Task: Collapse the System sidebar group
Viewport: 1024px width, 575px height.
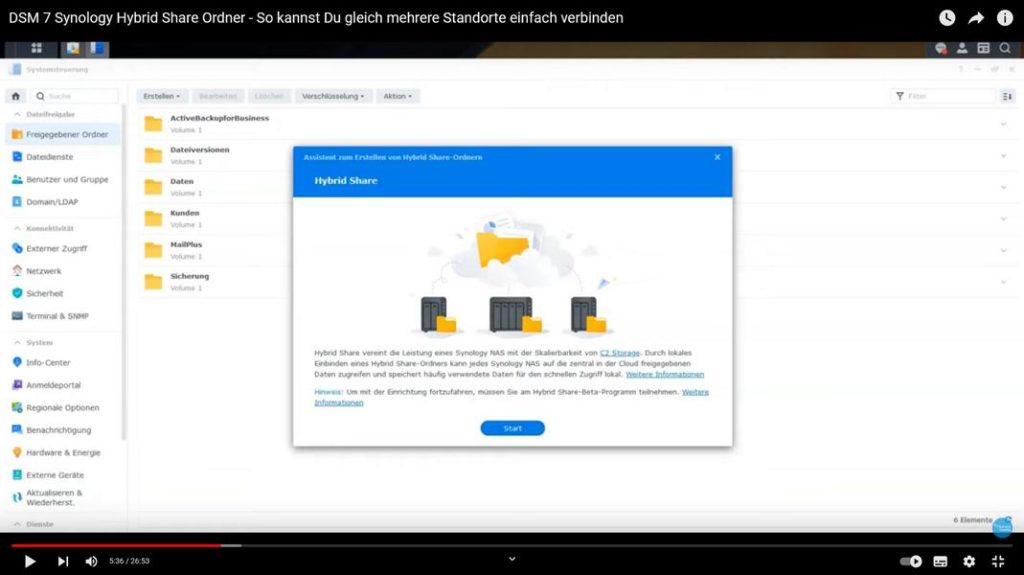Action: click(x=18, y=342)
